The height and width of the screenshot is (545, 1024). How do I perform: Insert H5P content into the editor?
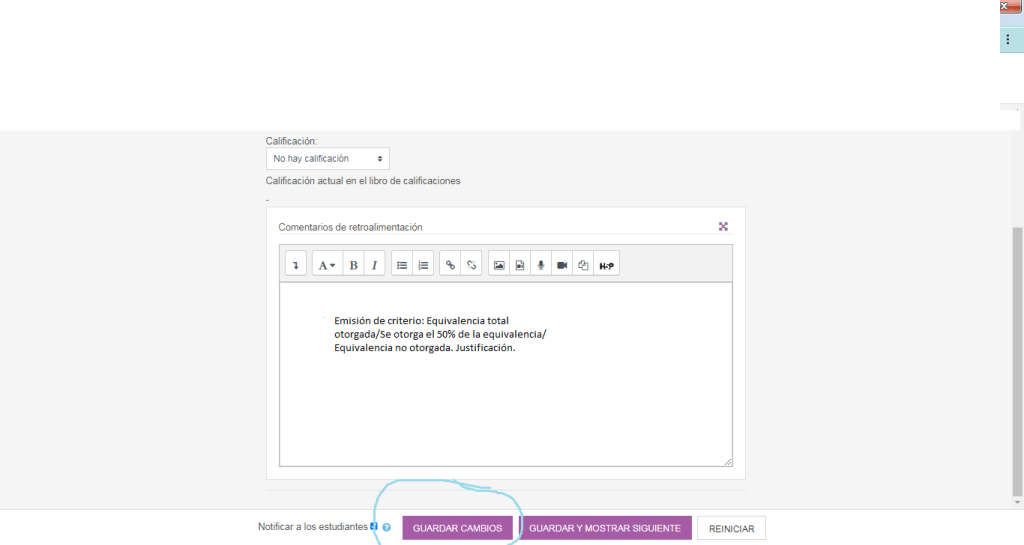click(x=606, y=265)
